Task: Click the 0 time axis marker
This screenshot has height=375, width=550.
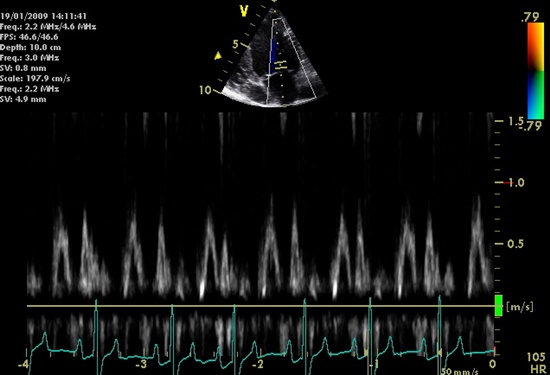Action: point(492,364)
